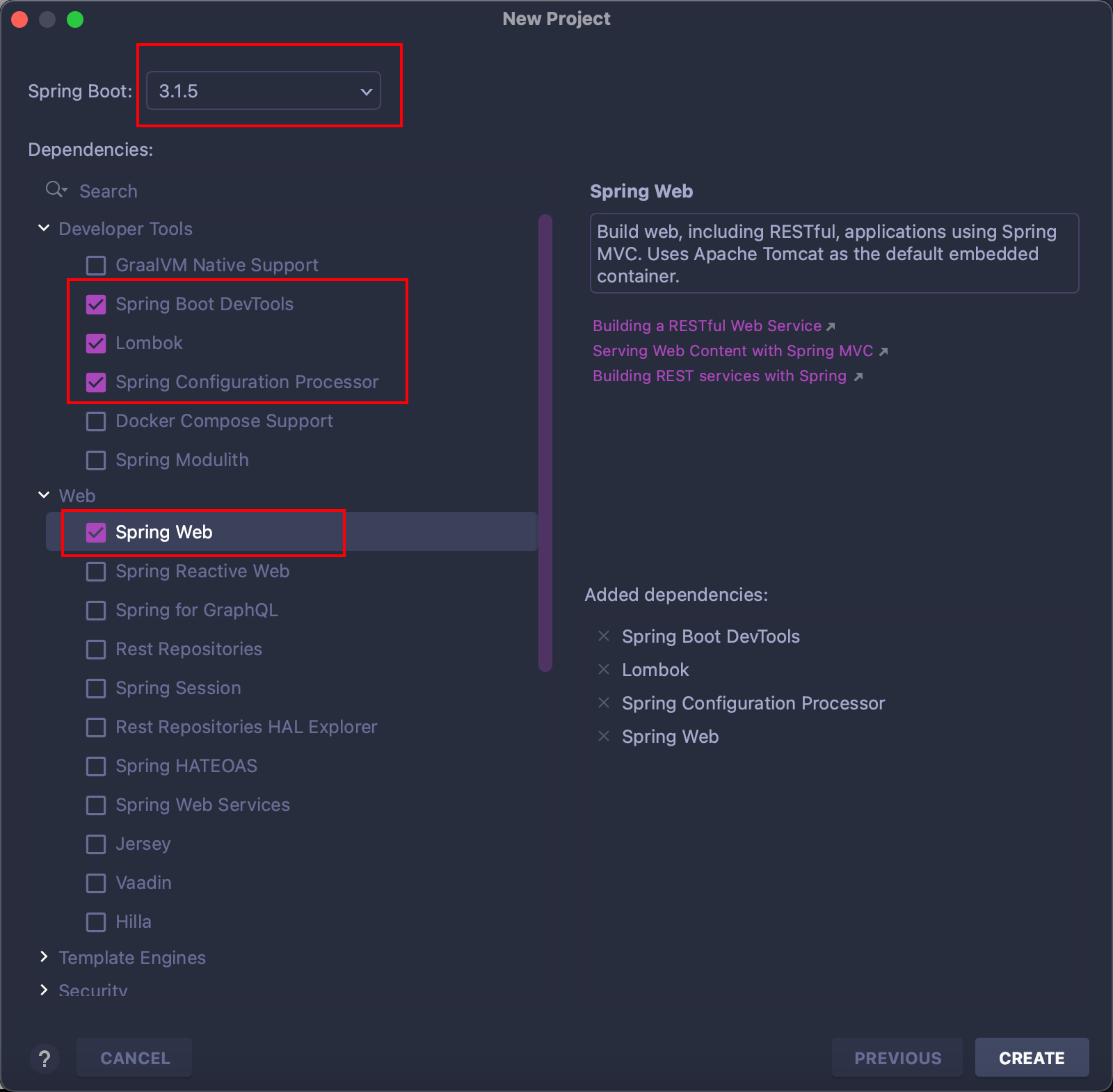Image resolution: width=1113 pixels, height=1092 pixels.
Task: Remove Spring Configuration Processor from added list
Action: [604, 703]
